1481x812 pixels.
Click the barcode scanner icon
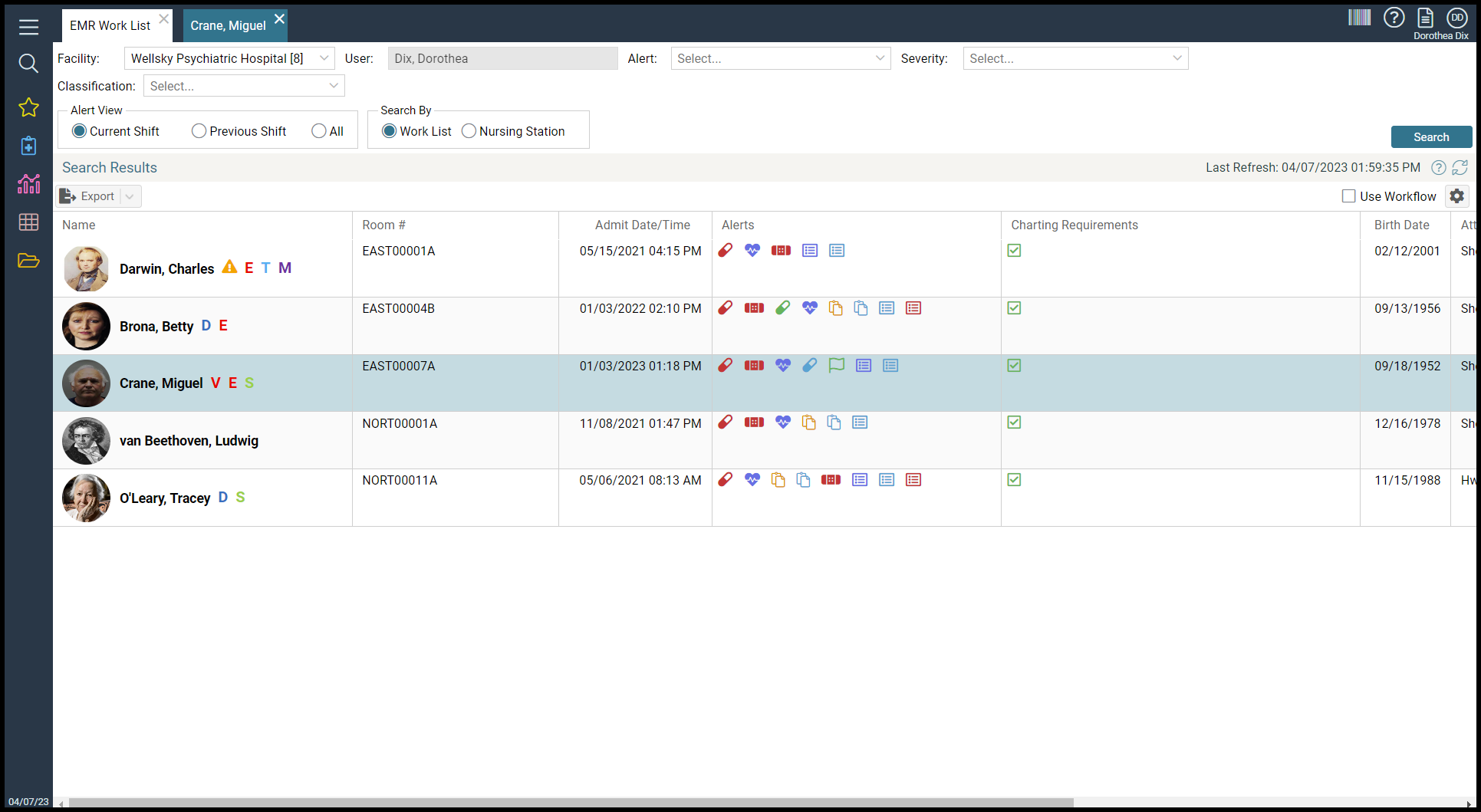click(1359, 18)
